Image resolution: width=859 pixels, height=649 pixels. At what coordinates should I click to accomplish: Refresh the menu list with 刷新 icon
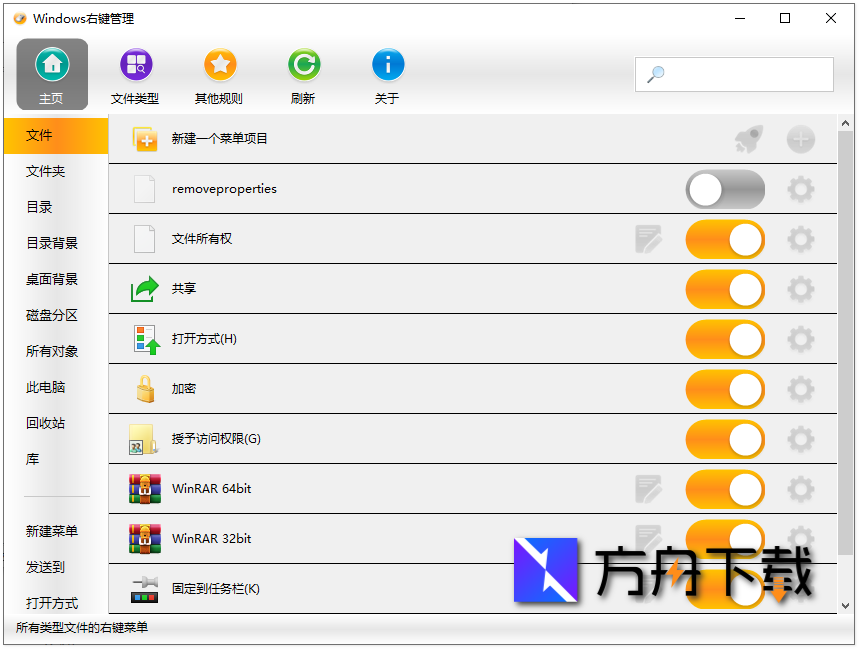[303, 66]
